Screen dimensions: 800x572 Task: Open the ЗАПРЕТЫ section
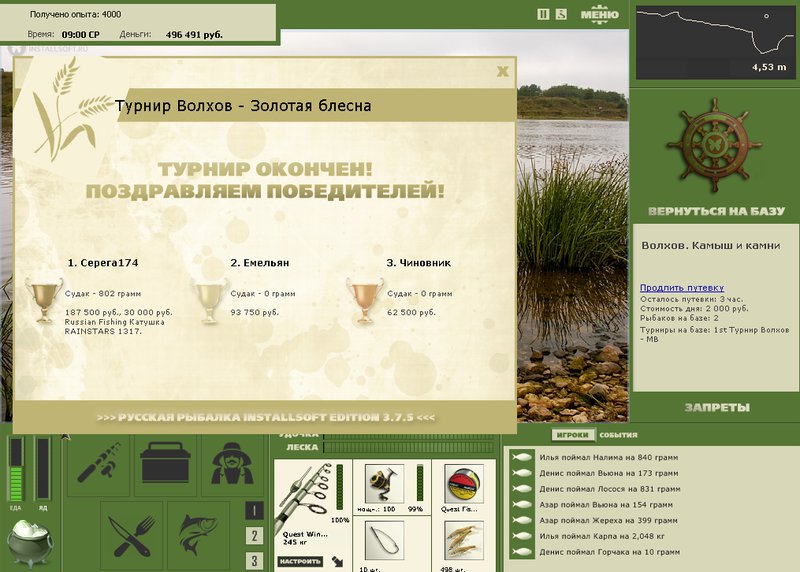click(717, 408)
